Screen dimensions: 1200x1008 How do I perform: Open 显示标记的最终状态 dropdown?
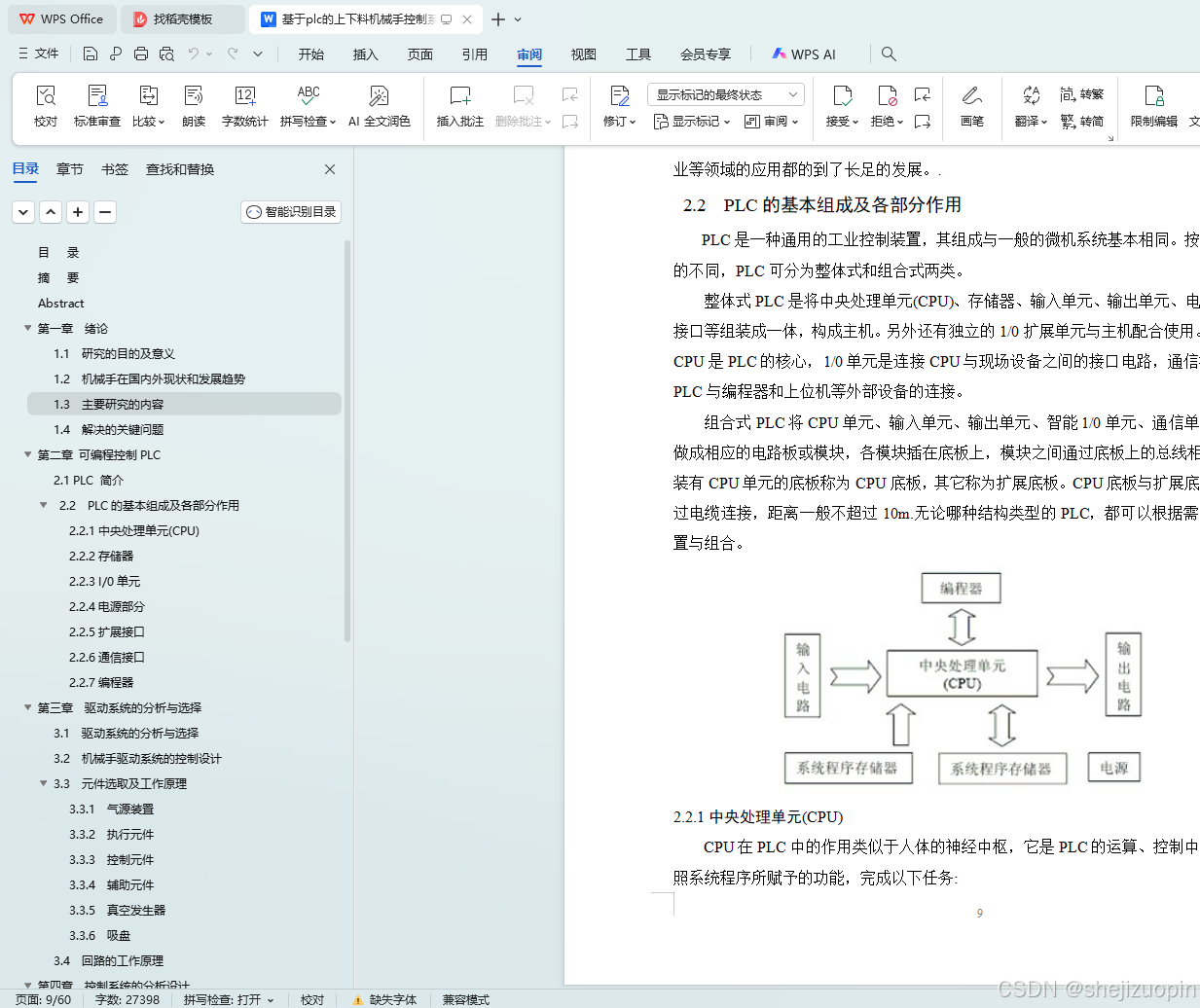click(x=725, y=94)
